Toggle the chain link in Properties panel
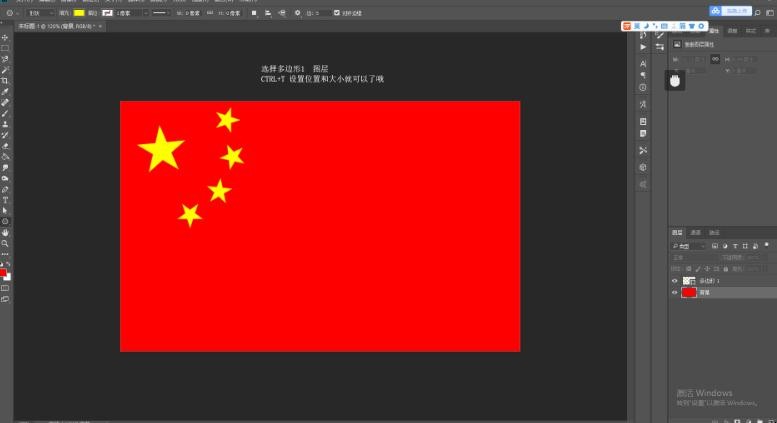The height and width of the screenshot is (423, 777). (715, 59)
